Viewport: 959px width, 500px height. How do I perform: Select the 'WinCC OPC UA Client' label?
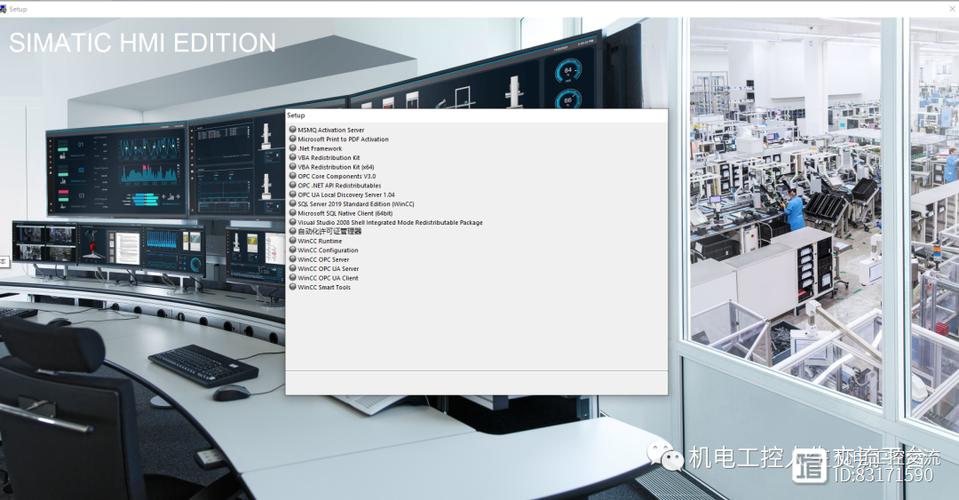click(x=328, y=278)
